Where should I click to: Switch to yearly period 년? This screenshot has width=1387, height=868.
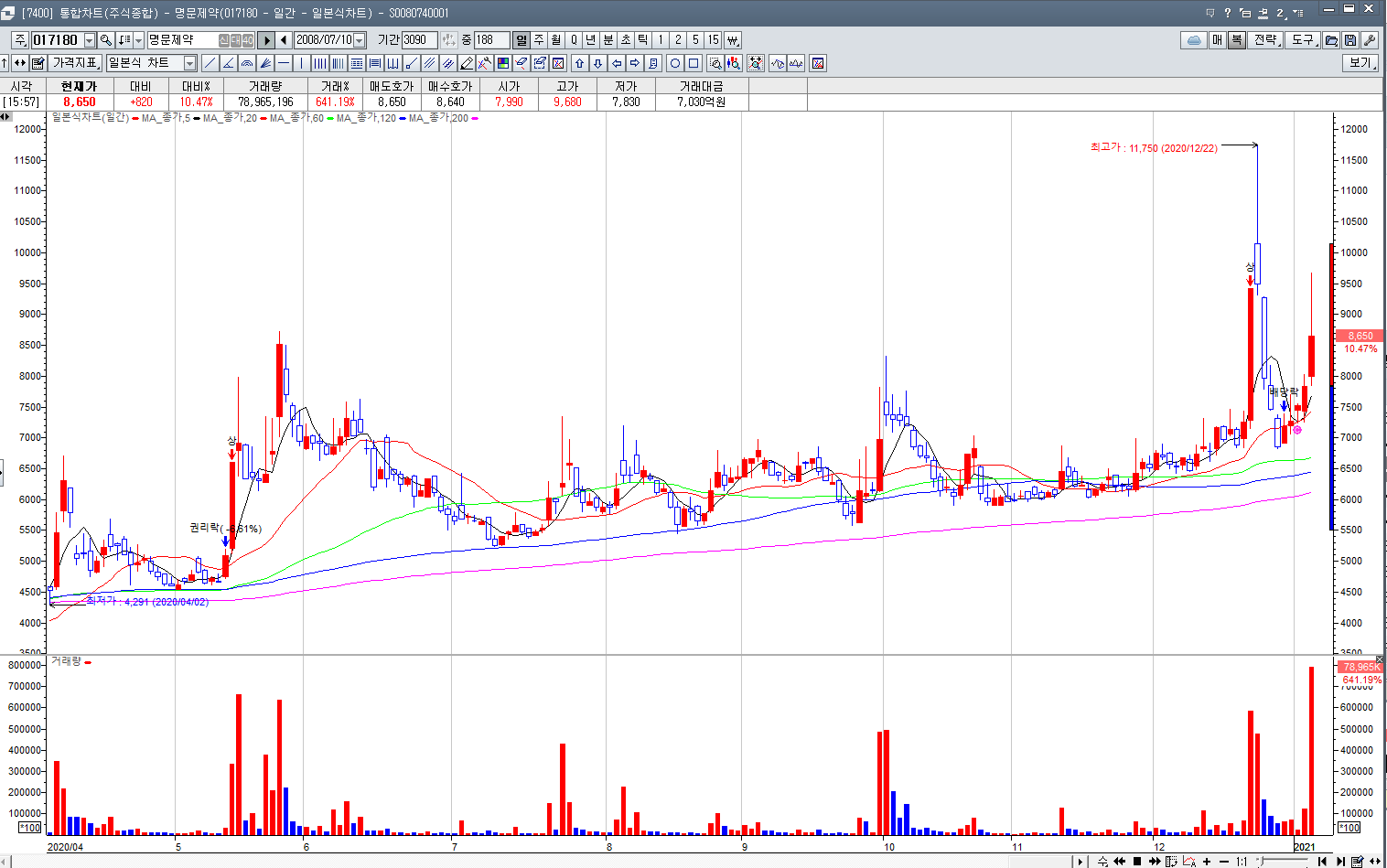590,40
